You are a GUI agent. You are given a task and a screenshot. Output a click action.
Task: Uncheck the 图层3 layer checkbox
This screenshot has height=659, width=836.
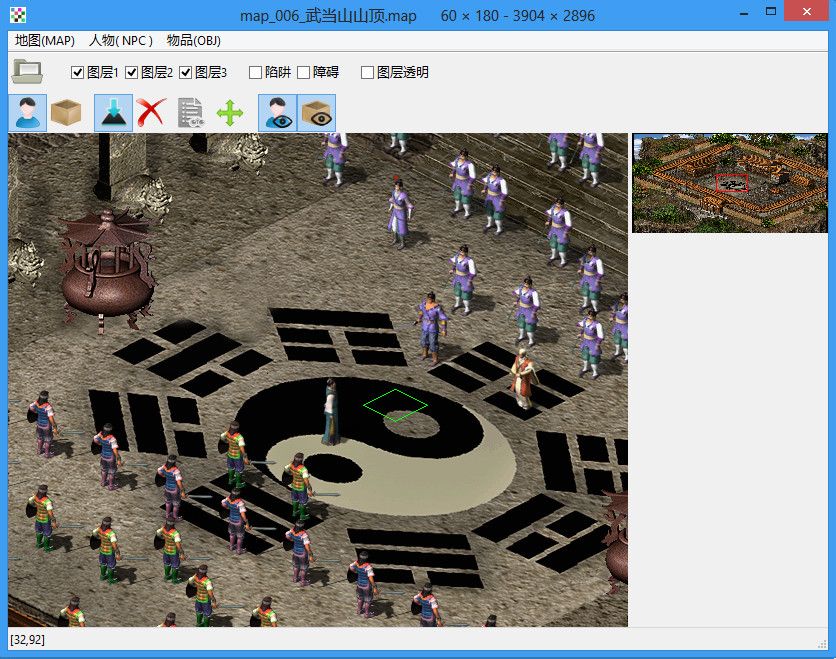coord(185,73)
